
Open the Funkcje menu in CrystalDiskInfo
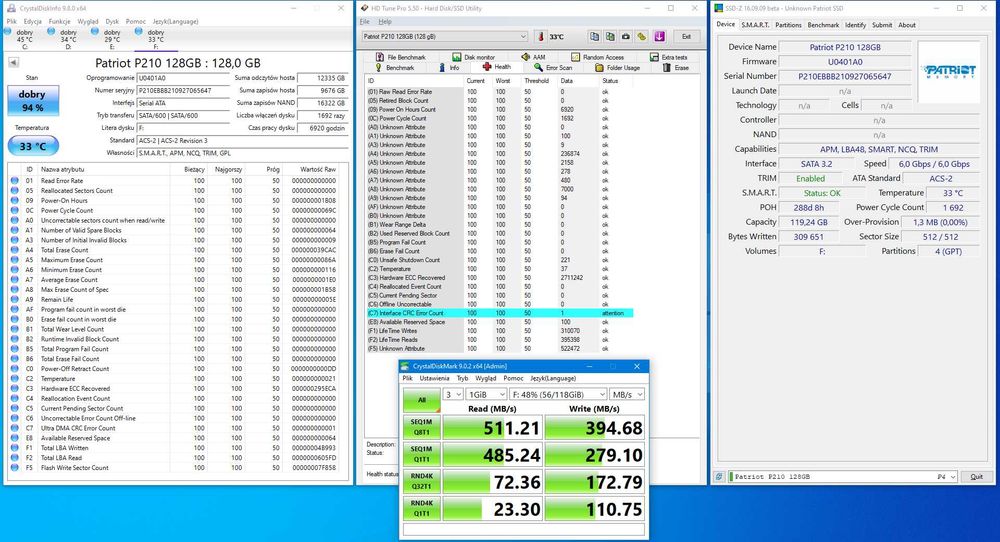click(59, 21)
